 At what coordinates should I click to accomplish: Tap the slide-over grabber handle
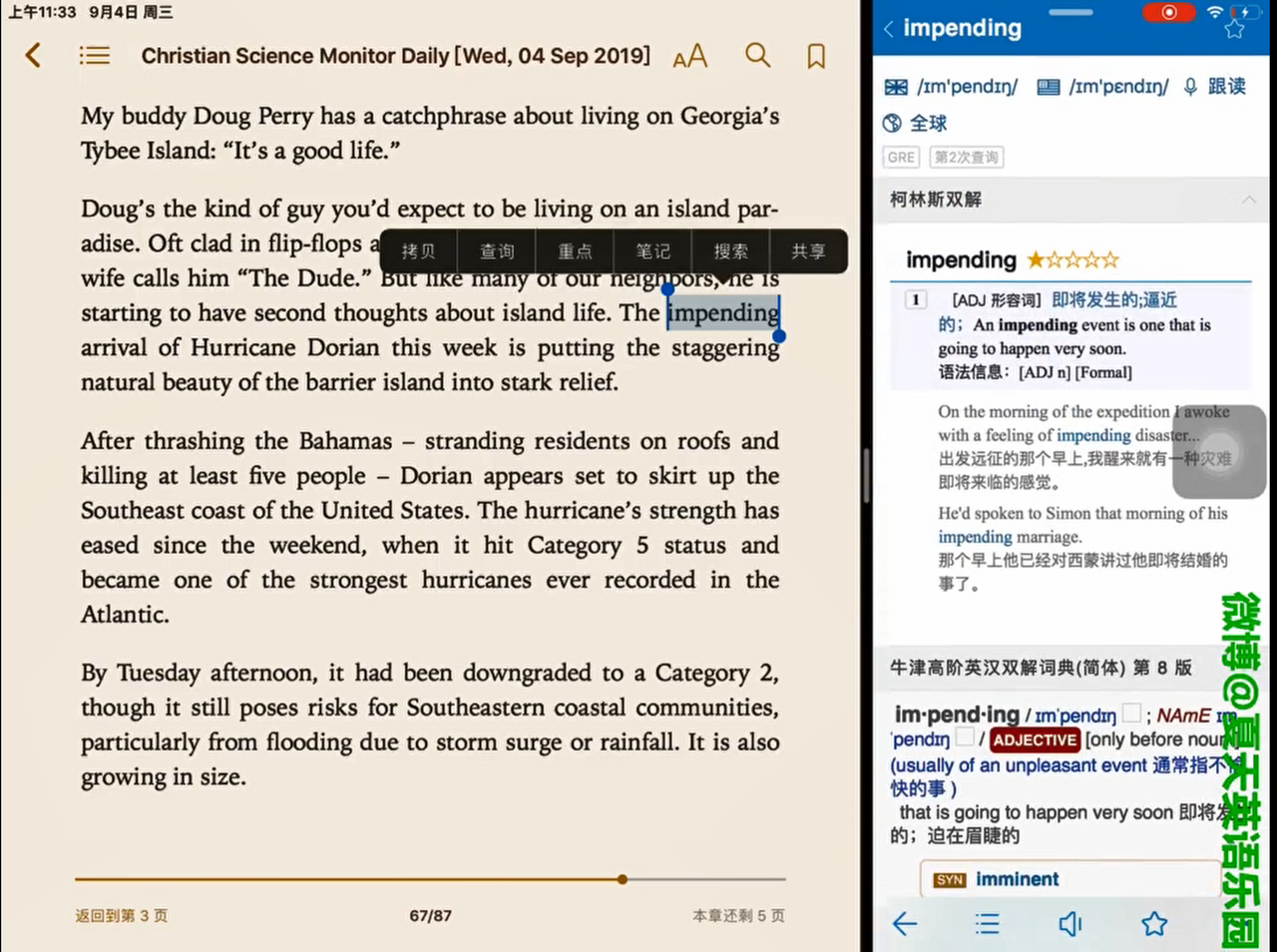1070,12
